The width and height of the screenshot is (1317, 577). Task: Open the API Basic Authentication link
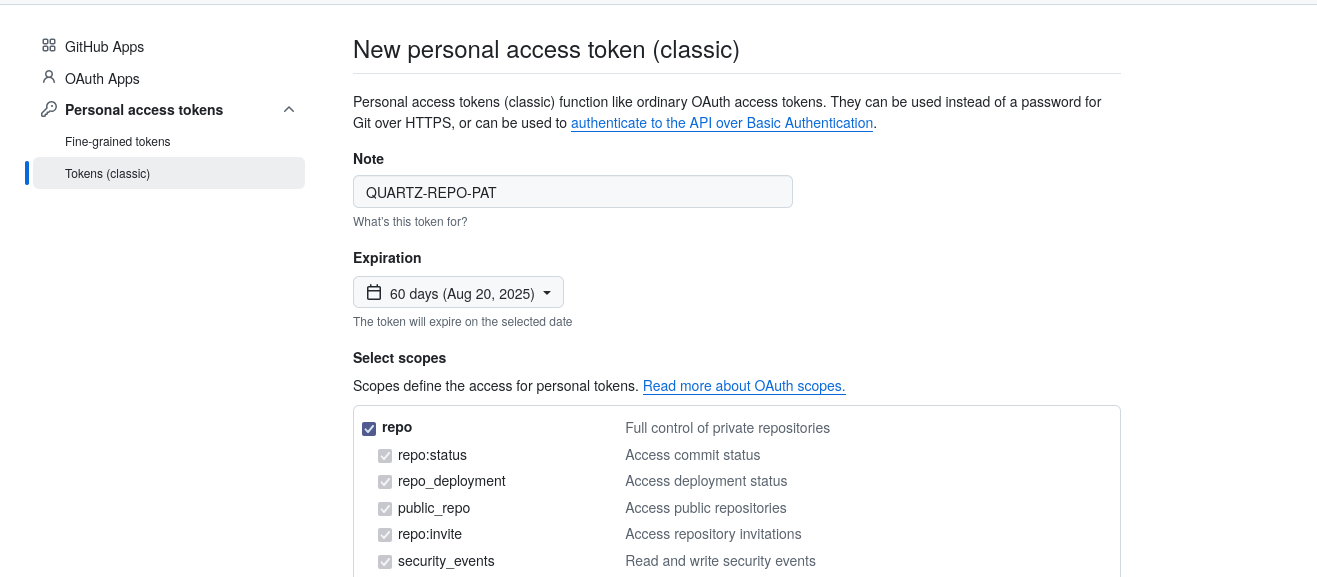722,123
